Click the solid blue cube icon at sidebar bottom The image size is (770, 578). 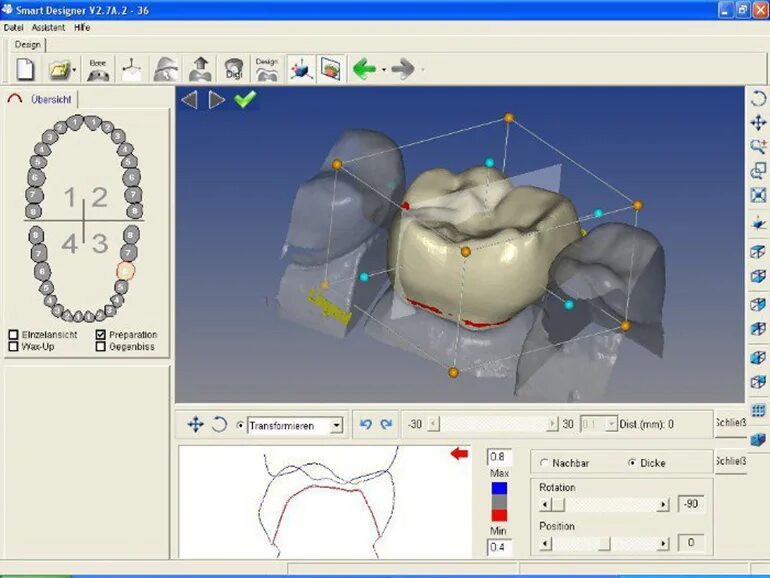pyautogui.click(x=758, y=439)
